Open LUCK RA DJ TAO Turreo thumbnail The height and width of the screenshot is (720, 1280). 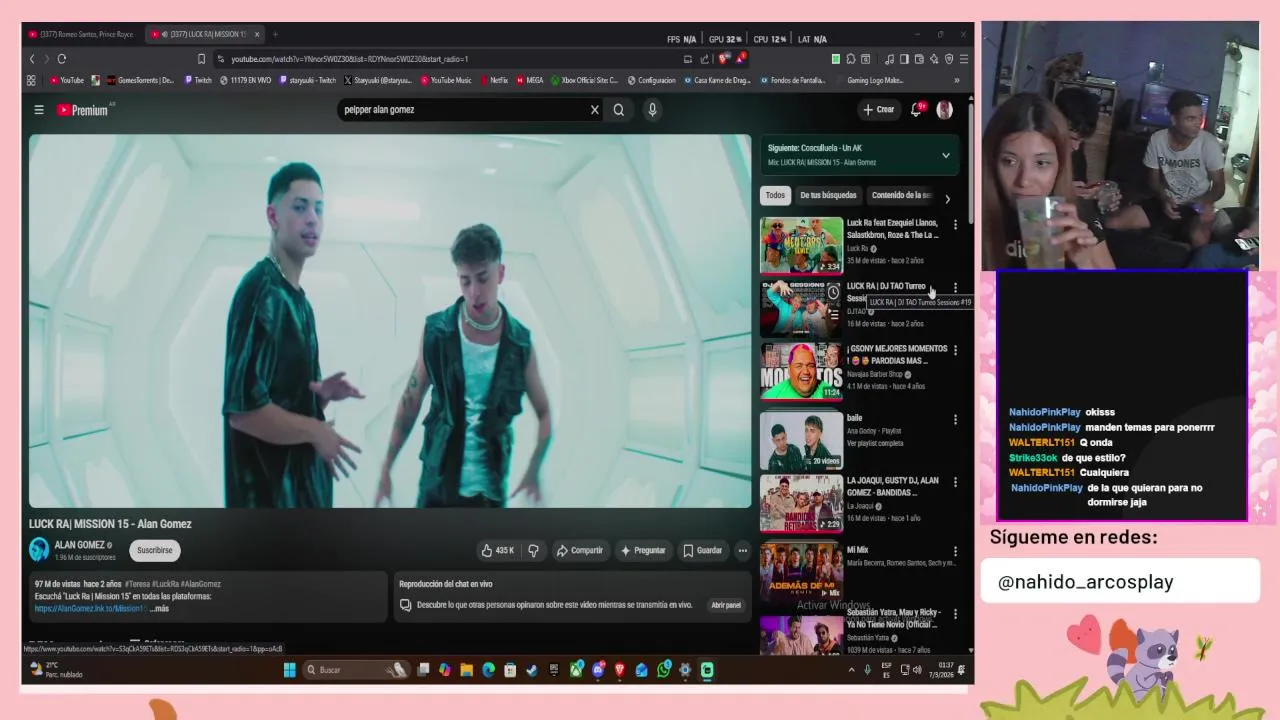point(801,307)
